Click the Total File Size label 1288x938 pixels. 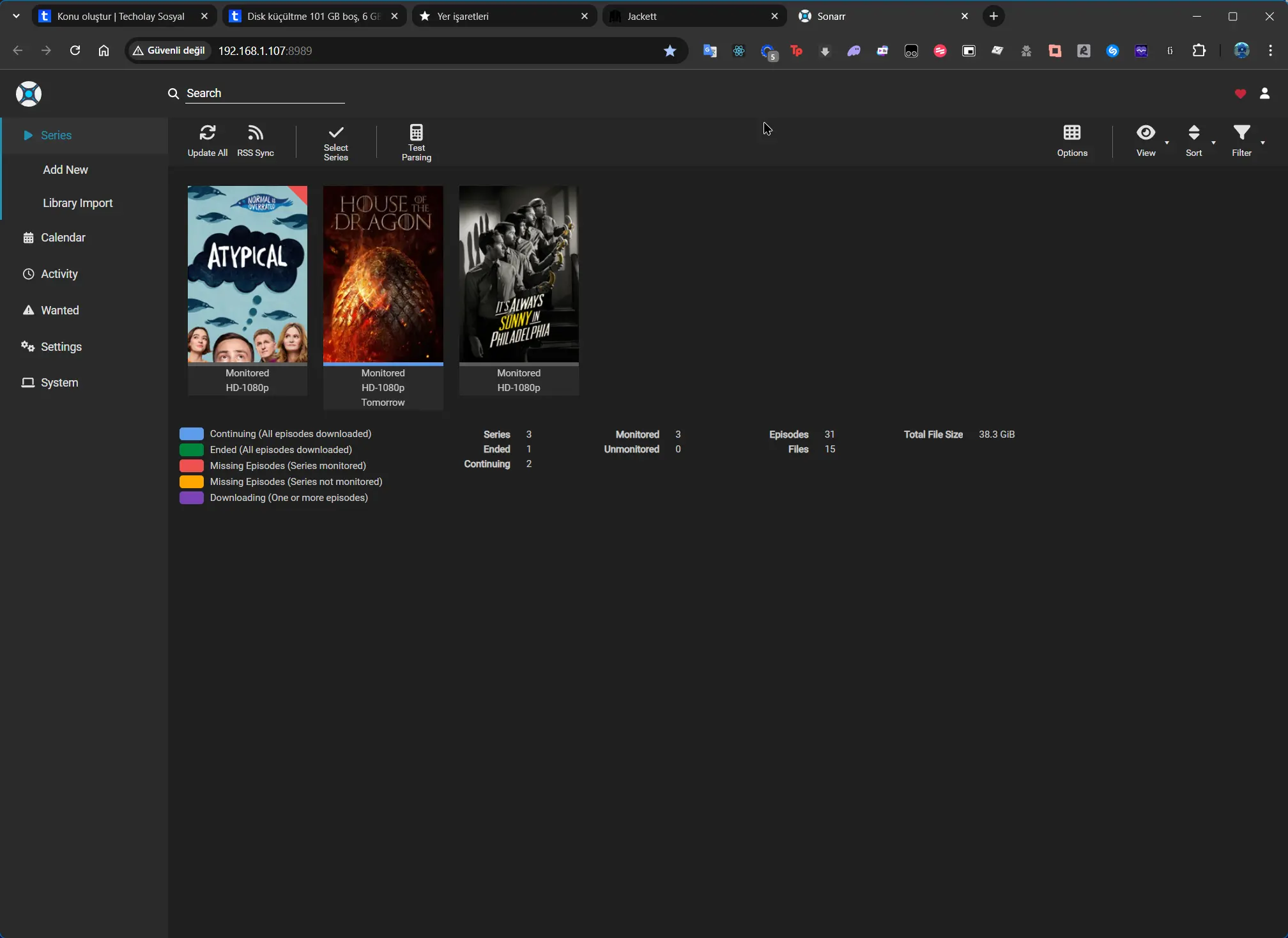[933, 434]
